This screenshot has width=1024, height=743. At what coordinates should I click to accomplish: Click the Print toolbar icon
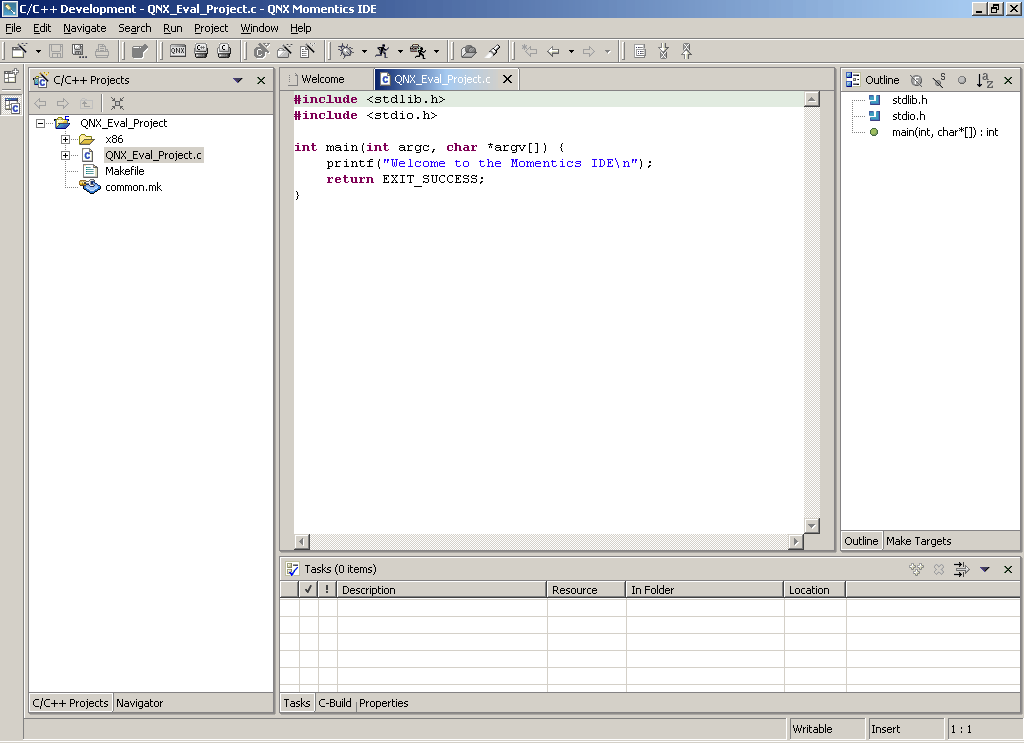101,51
